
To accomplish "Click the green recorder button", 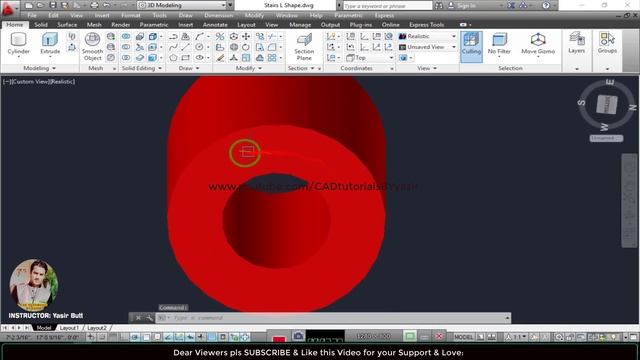I will tap(410, 336).
